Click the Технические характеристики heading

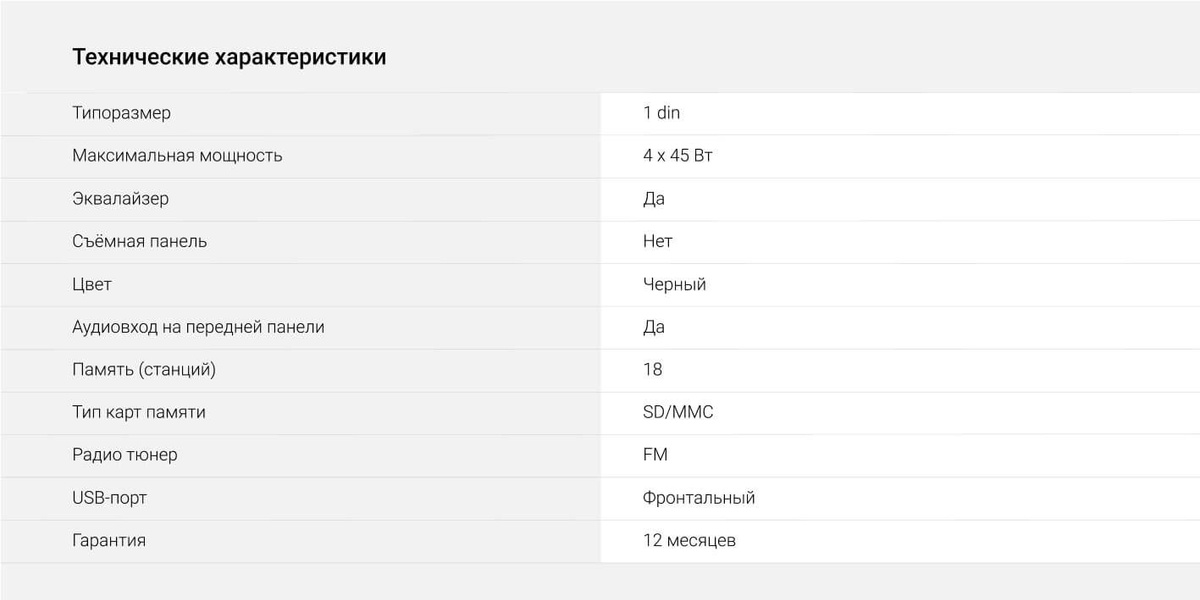[x=229, y=57]
